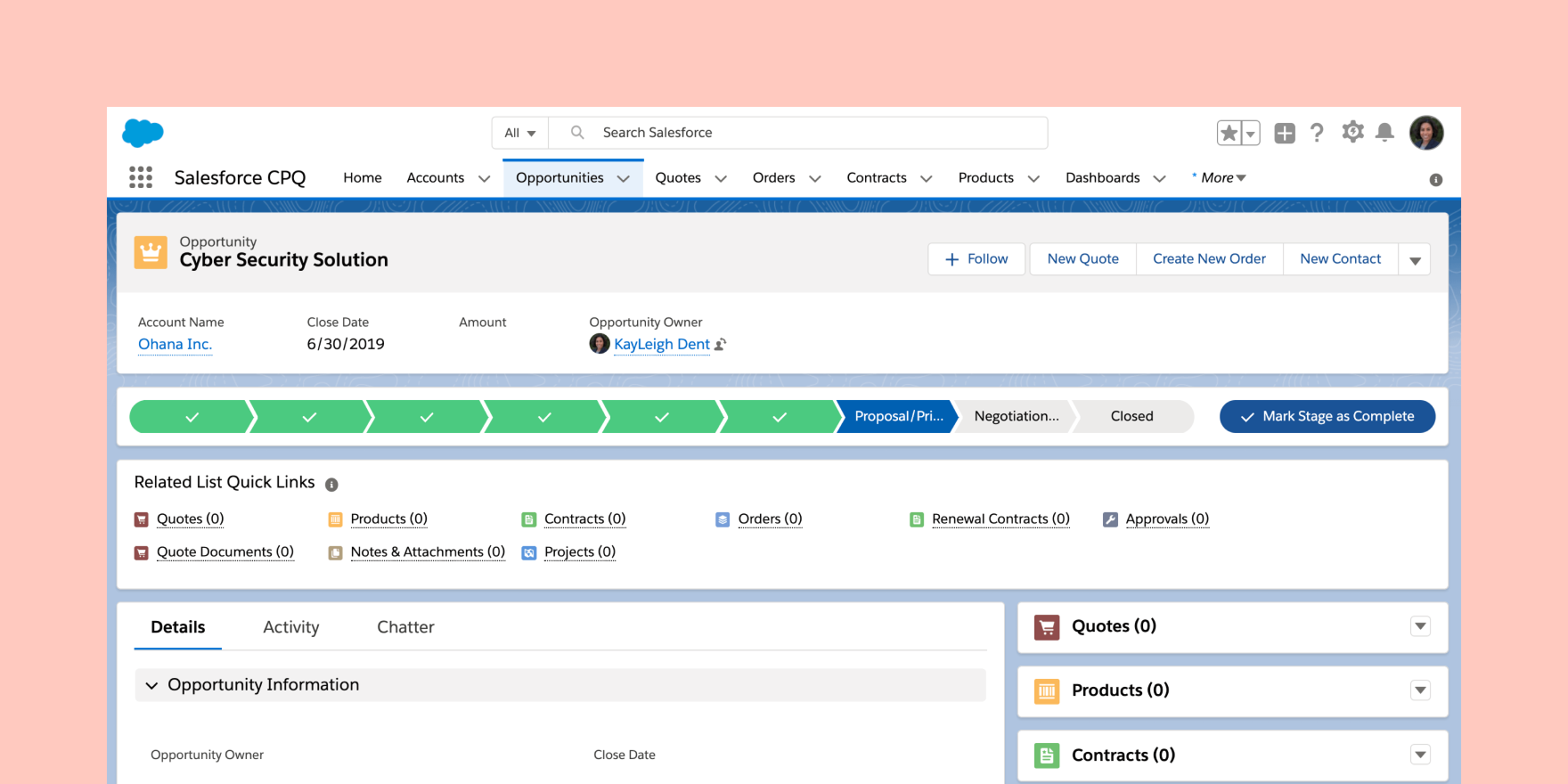Go to the Home nav item
Screen dimensions: 1568x784
click(x=363, y=178)
